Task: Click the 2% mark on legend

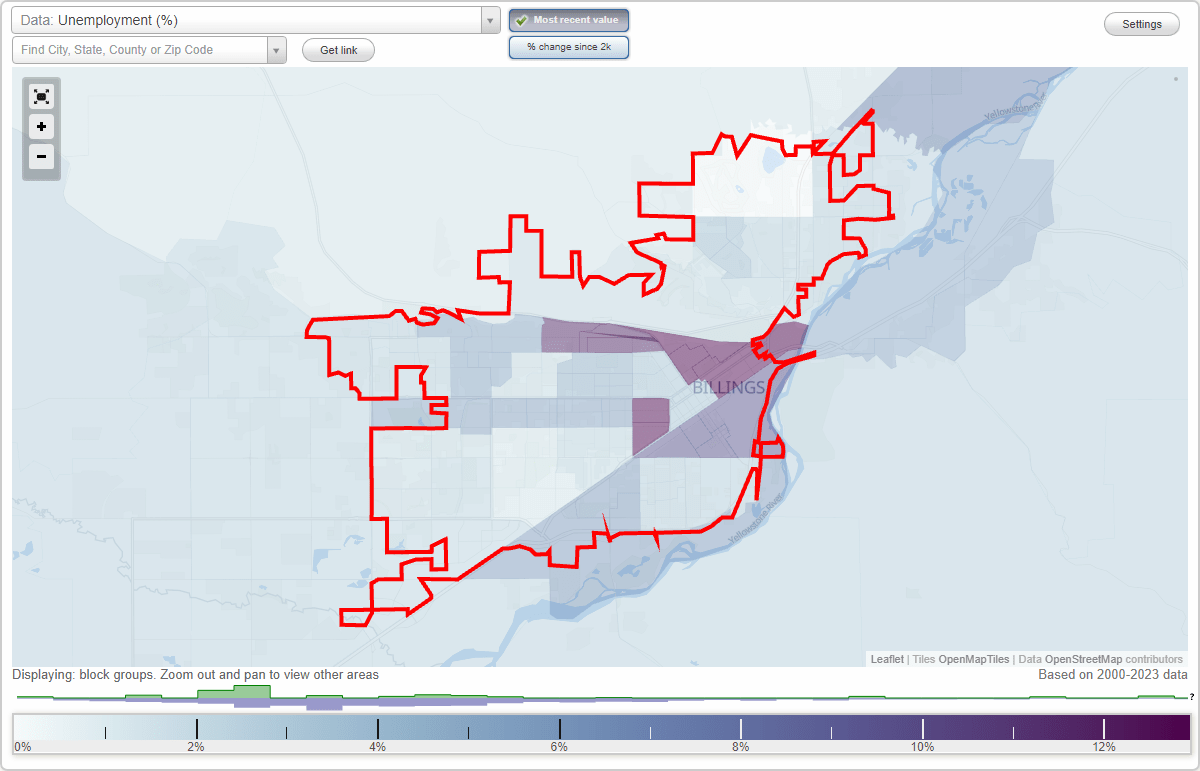Action: pos(196,747)
